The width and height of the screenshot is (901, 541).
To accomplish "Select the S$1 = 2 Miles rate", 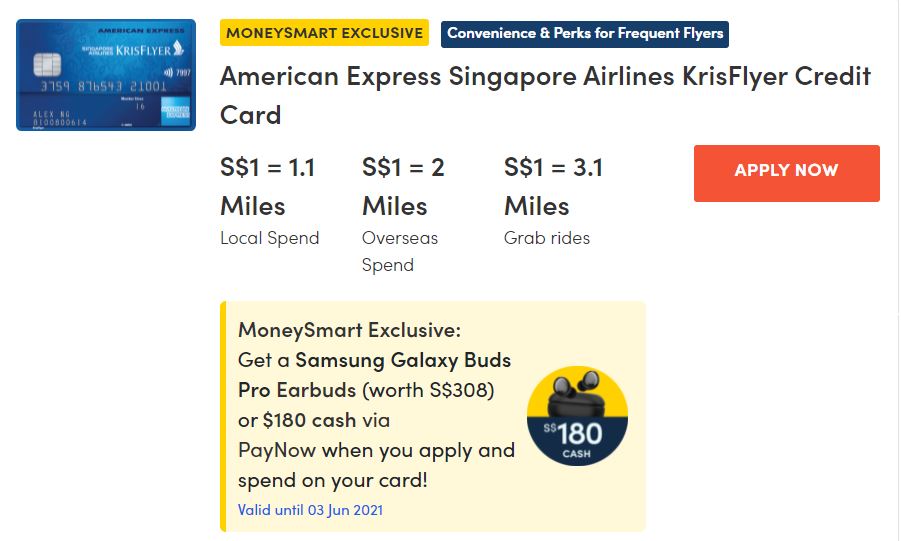I will (x=403, y=187).
